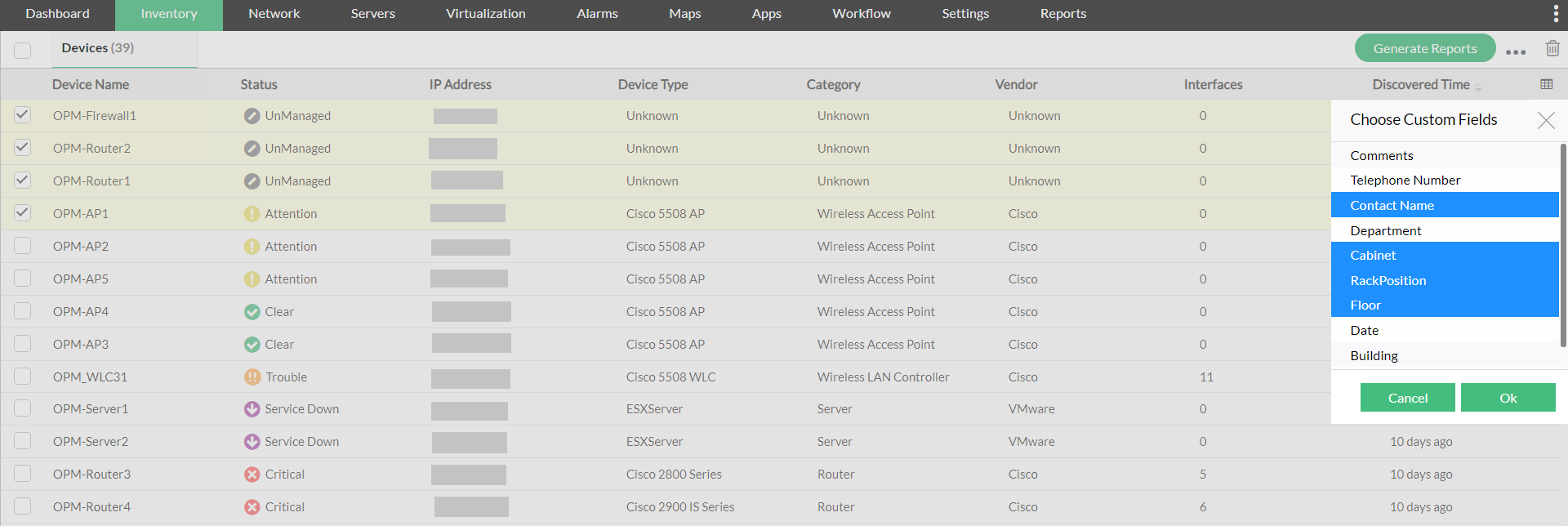1568x526 pixels.
Task: Click the Trouble status icon for OPM_WLC31
Action: pos(252,377)
